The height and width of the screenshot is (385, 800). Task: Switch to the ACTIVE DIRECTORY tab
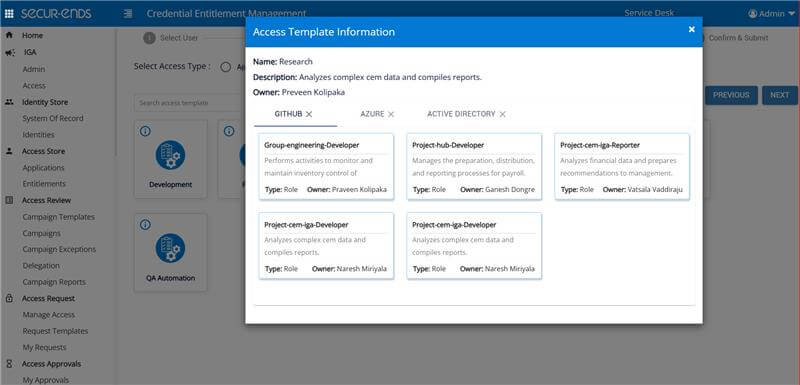point(461,114)
